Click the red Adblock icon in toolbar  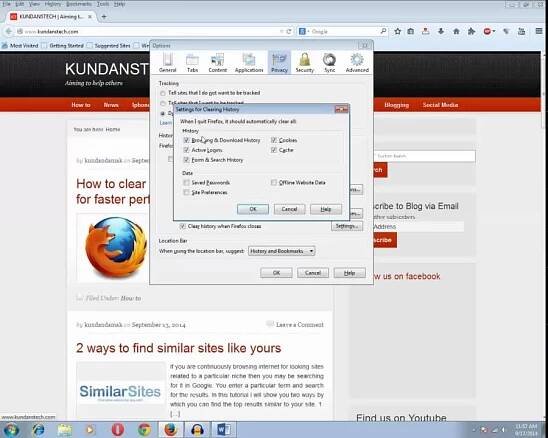[x=487, y=31]
